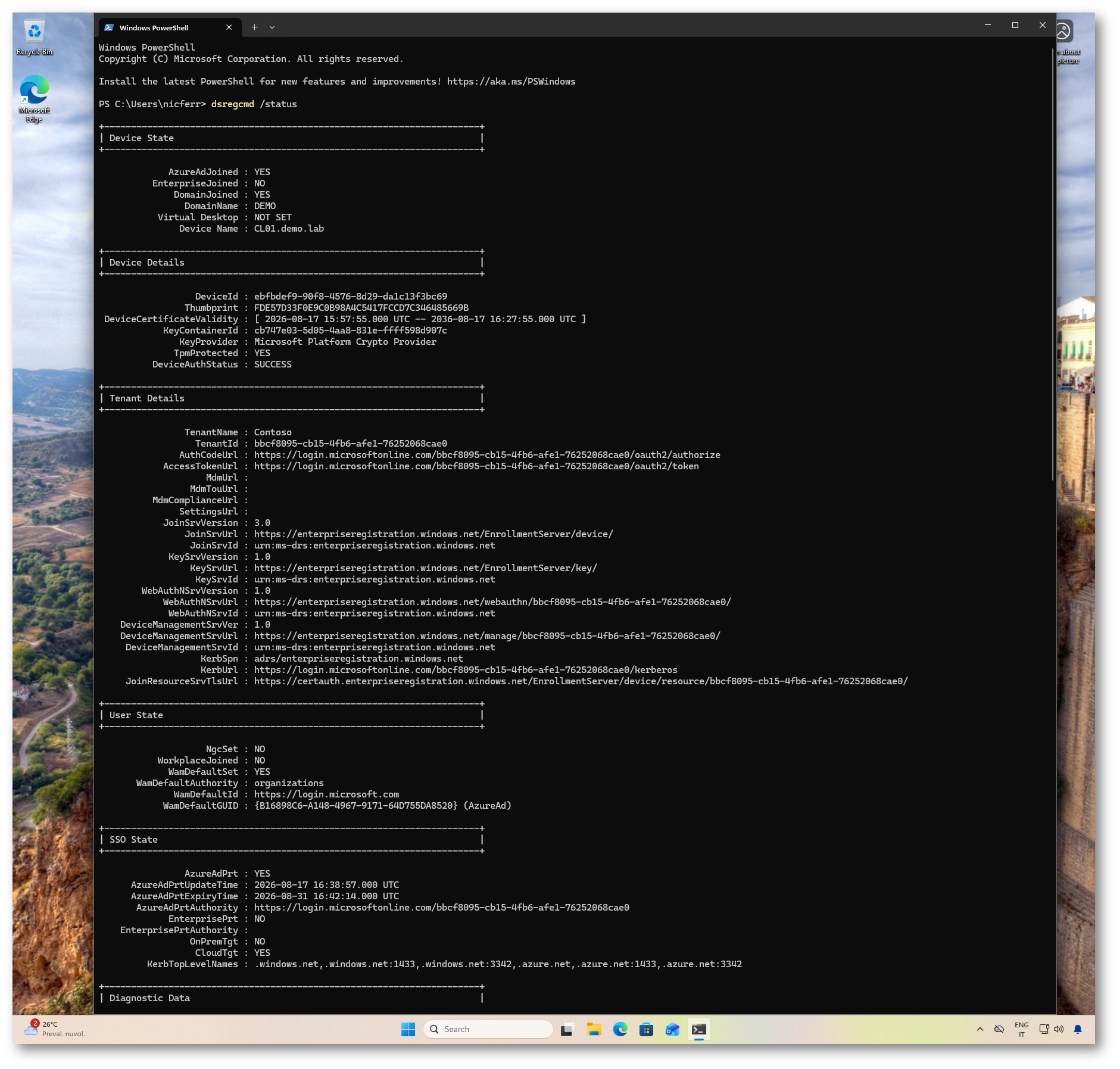Image resolution: width=1120 pixels, height=1069 pixels.
Task: Click the DomainName value DEMO
Action: pyautogui.click(x=265, y=206)
